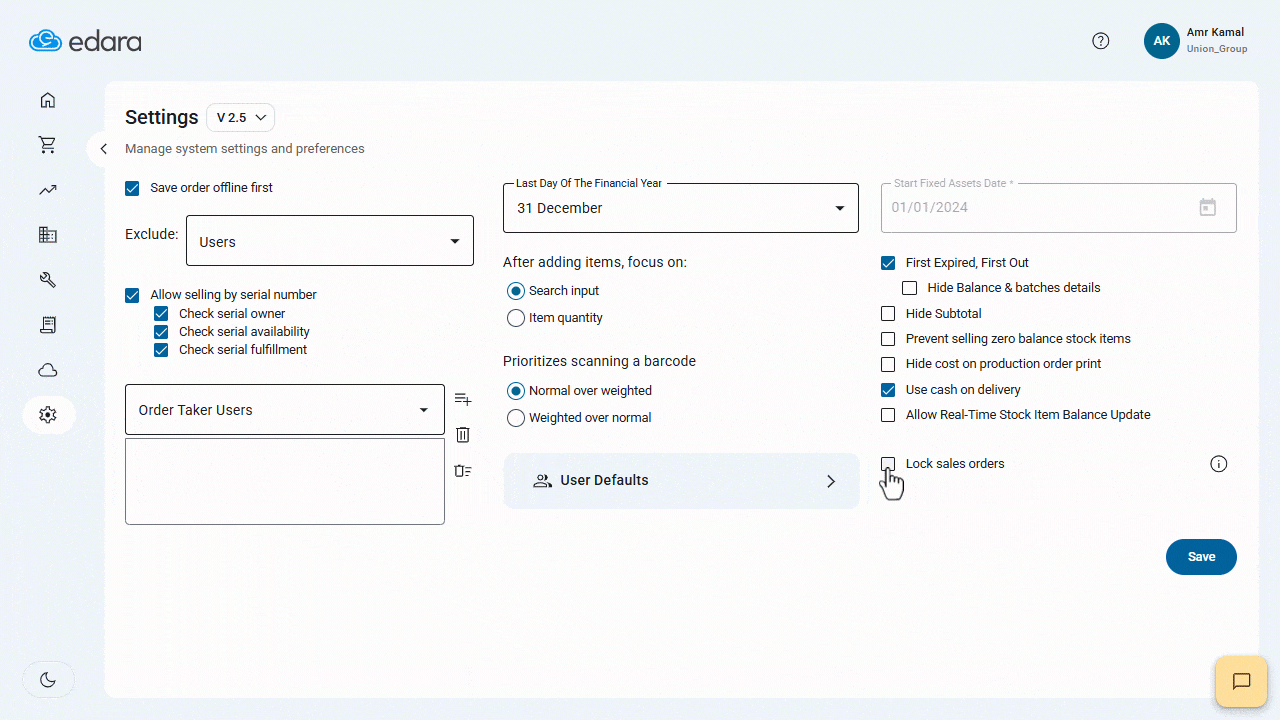Open the Amr Kamal account avatar

pyautogui.click(x=1161, y=41)
